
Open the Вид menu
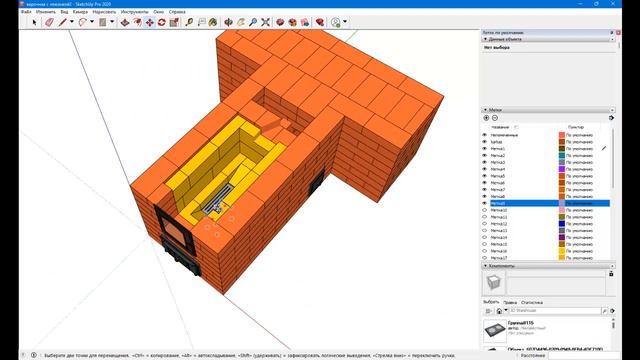click(x=64, y=12)
